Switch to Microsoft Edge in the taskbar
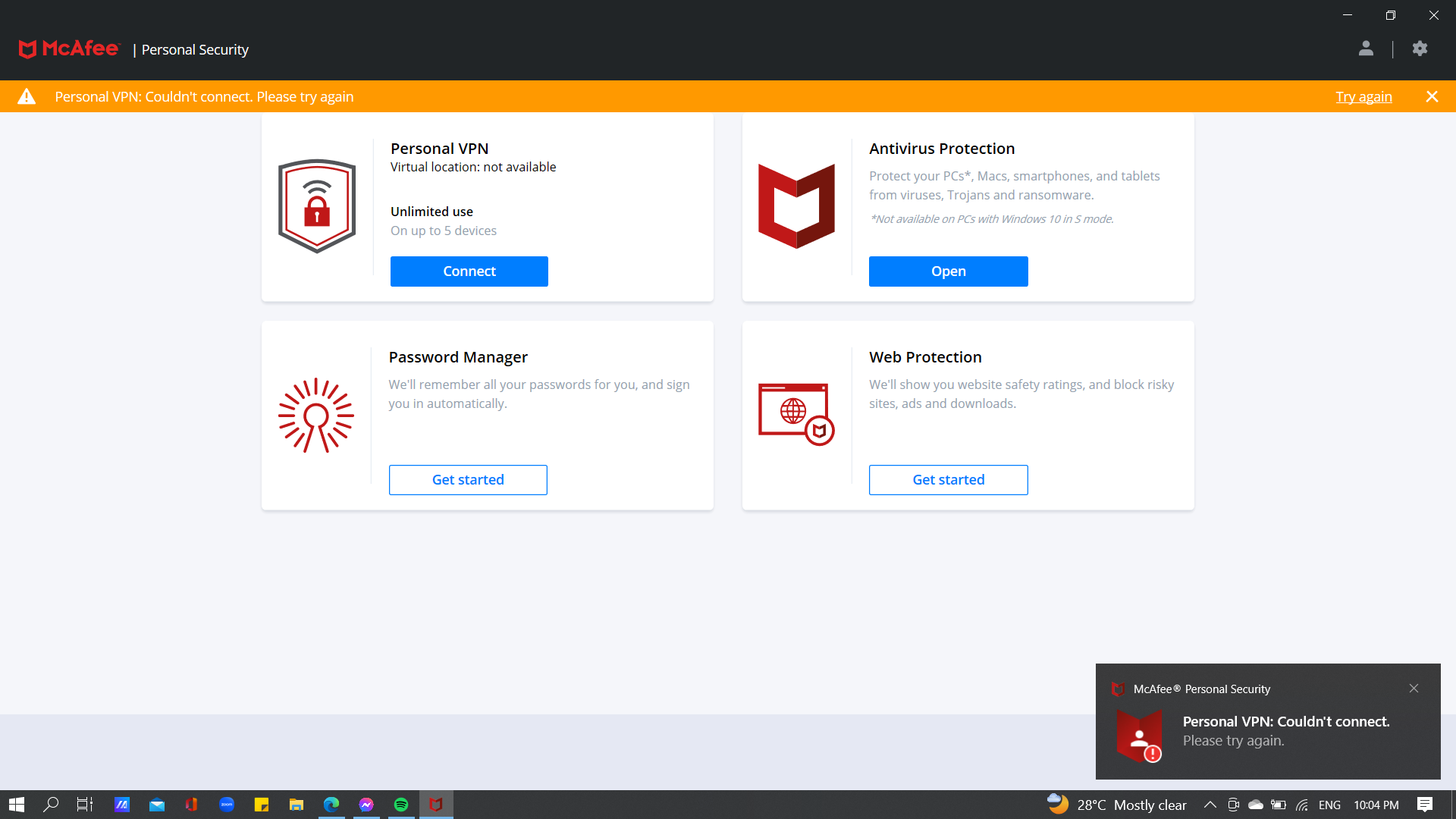This screenshot has width=1456, height=819. (x=331, y=805)
